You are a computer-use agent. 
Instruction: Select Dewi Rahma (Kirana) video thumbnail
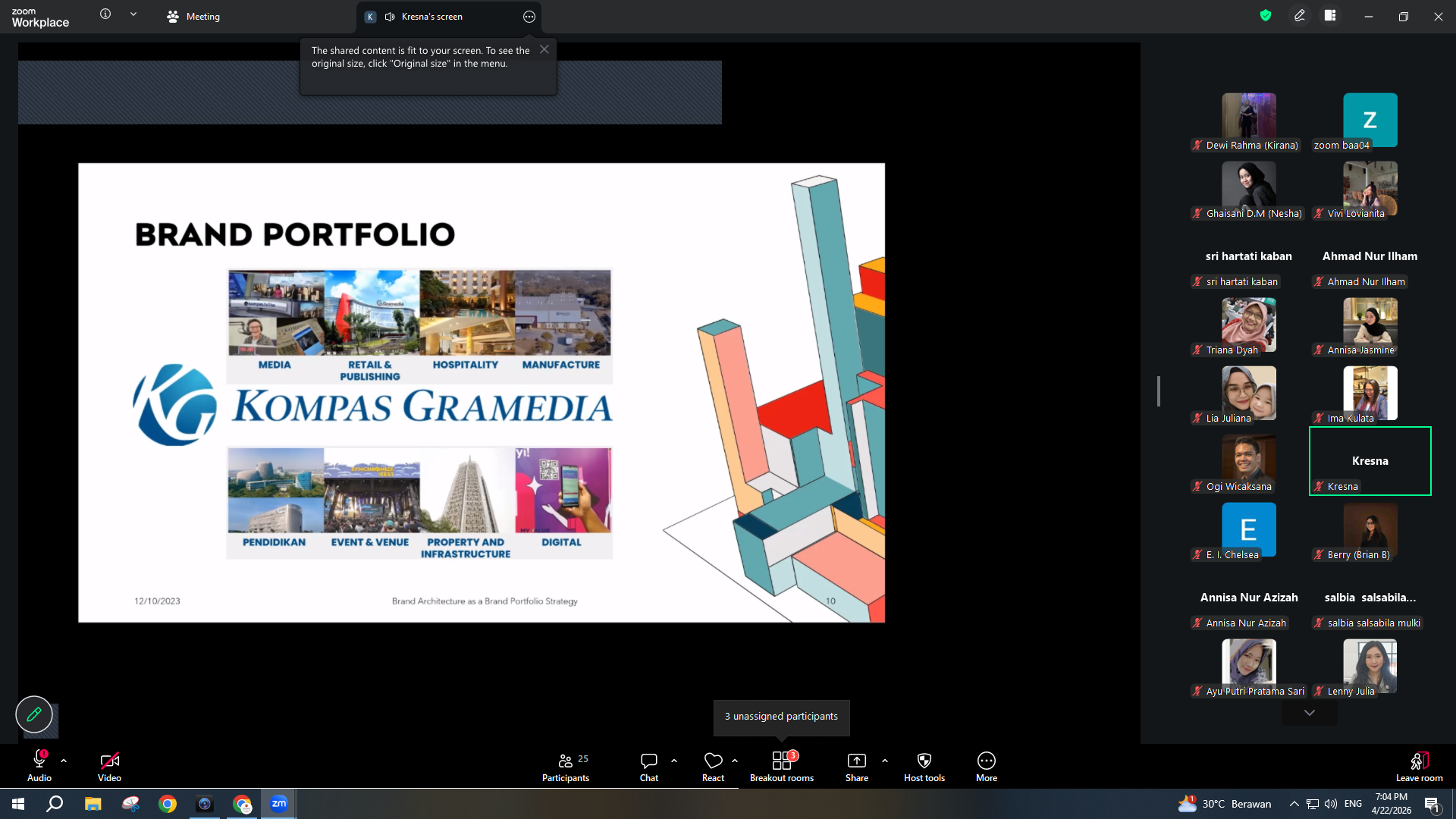point(1249,120)
